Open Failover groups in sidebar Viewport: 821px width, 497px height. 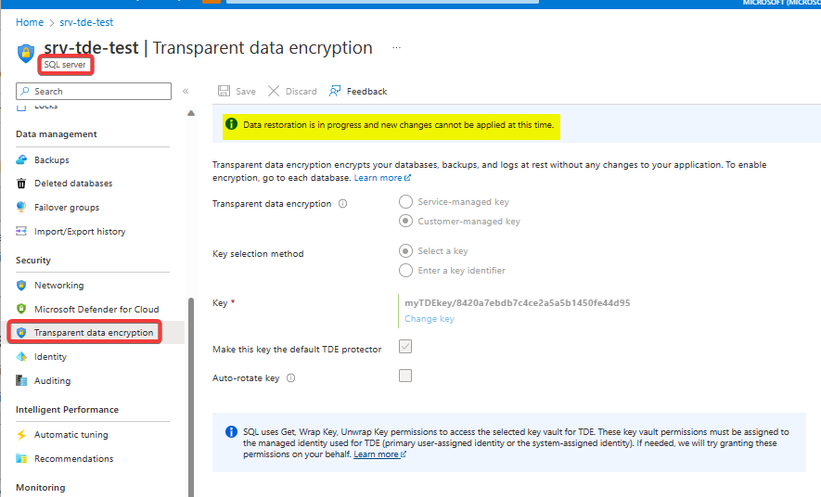click(x=66, y=208)
